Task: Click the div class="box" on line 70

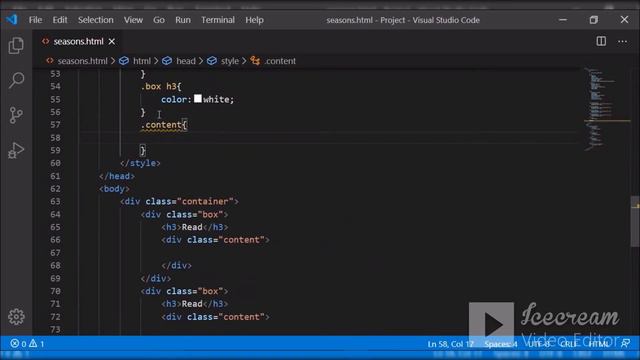Action: coord(184,291)
